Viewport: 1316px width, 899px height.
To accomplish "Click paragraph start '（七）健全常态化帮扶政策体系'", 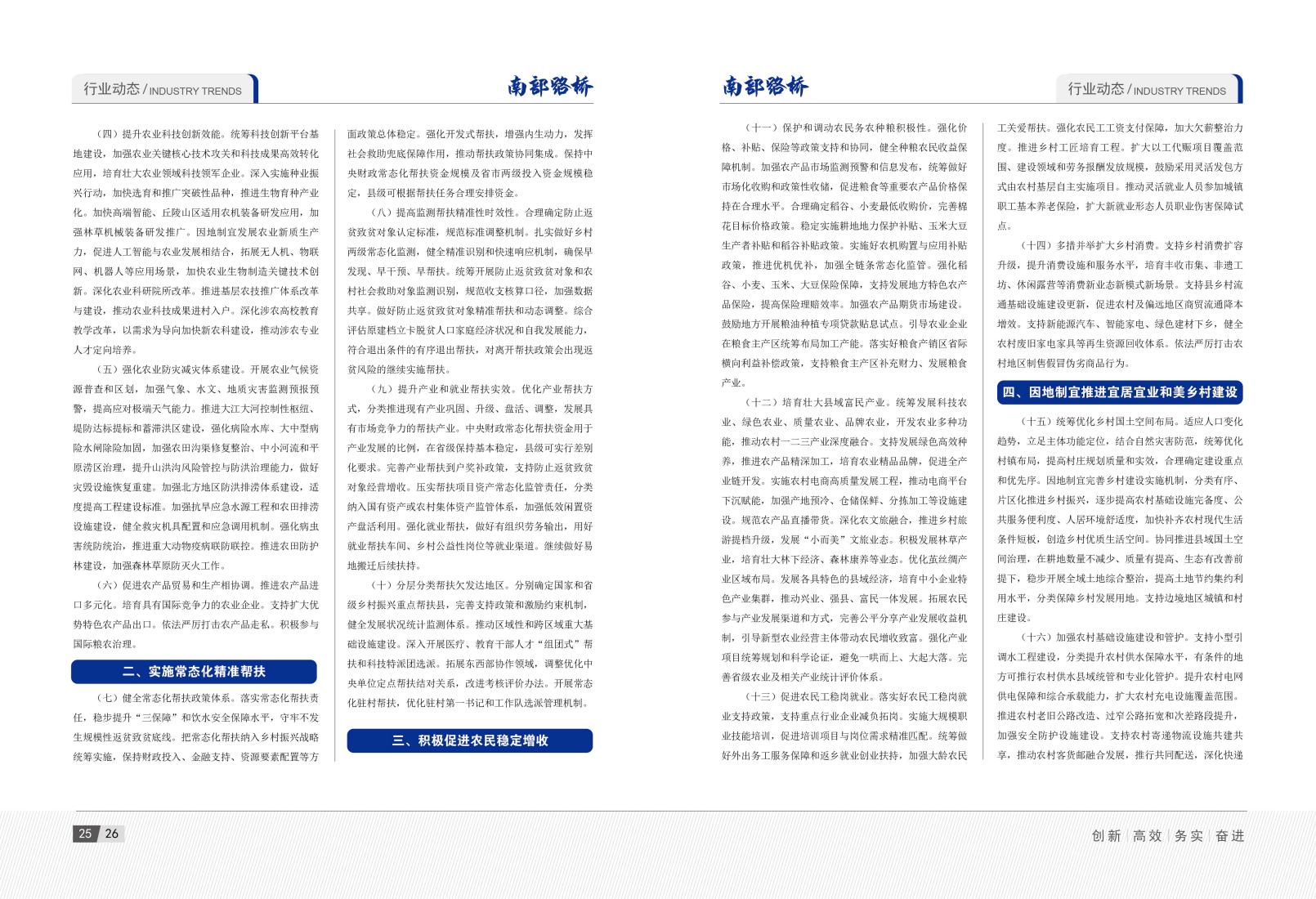I will [x=164, y=698].
